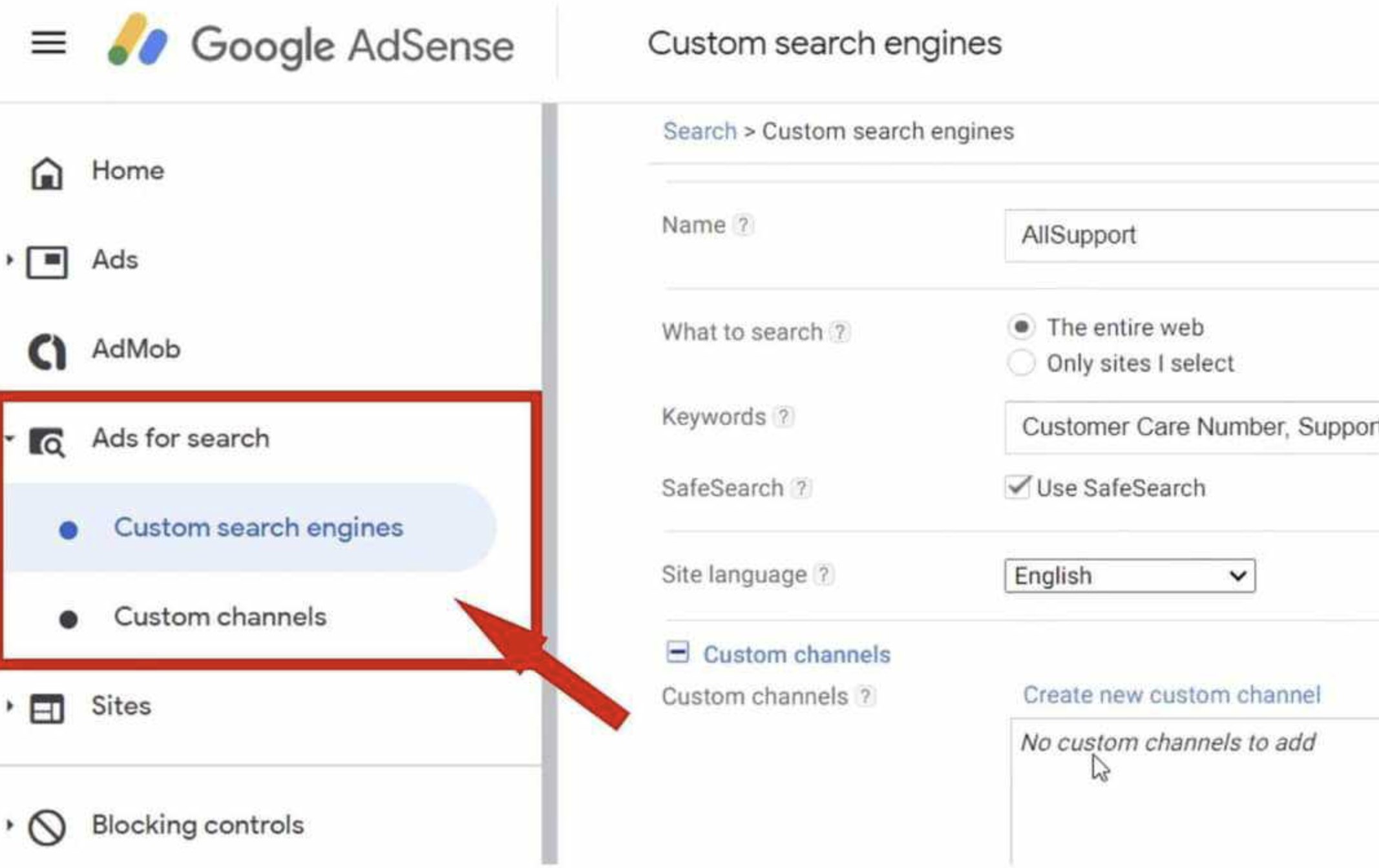Open the Name field help icon
The width and height of the screenshot is (1379, 868).
tap(743, 225)
